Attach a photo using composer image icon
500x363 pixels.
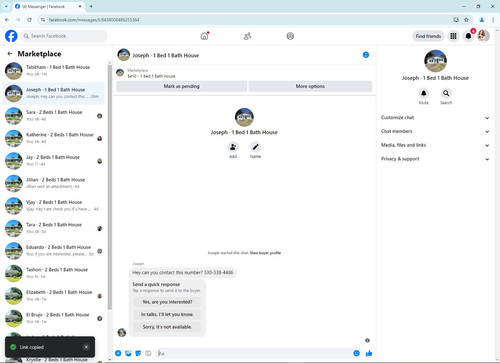pos(128,353)
